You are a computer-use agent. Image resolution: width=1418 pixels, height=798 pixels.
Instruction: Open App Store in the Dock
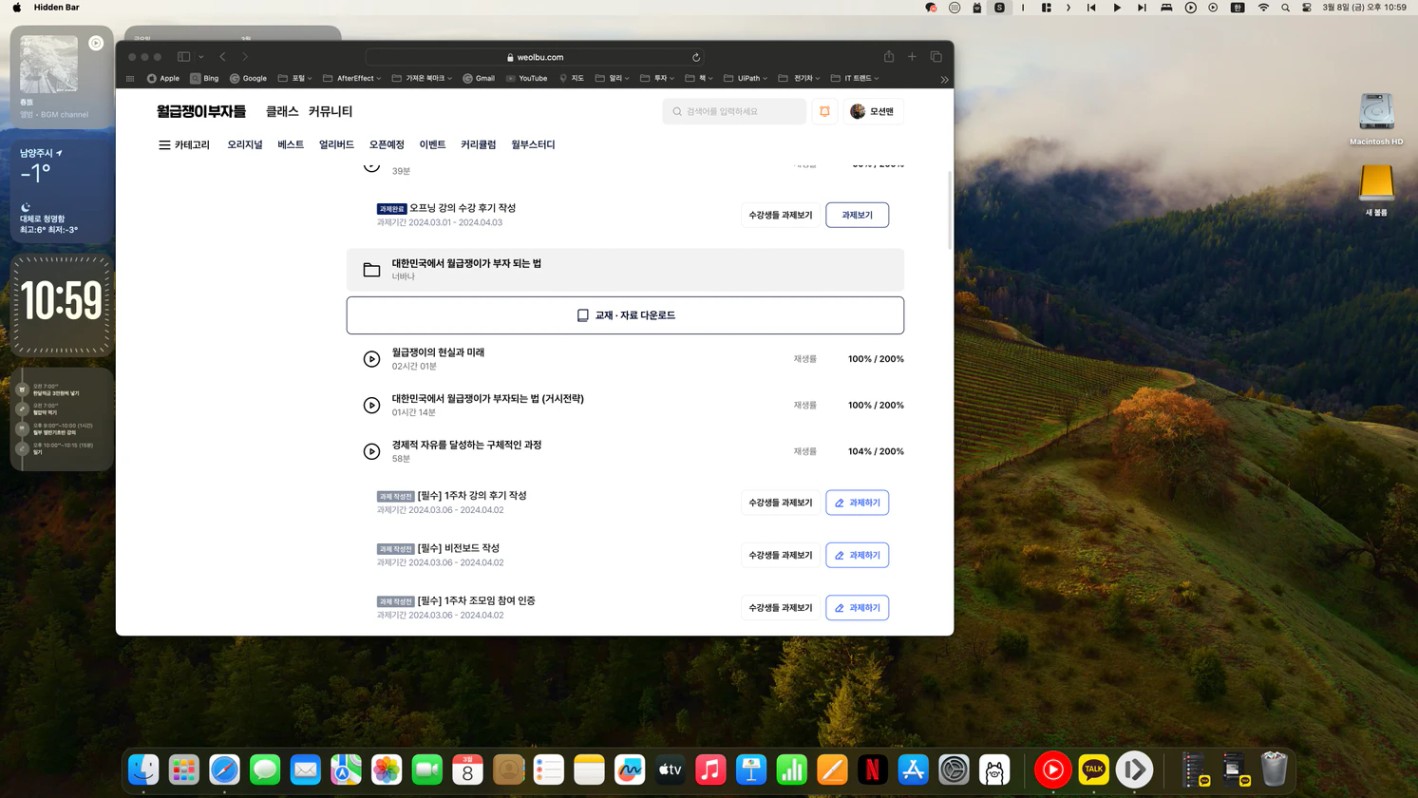913,769
